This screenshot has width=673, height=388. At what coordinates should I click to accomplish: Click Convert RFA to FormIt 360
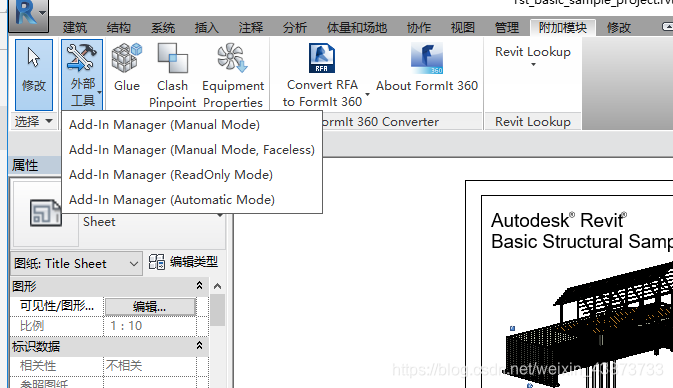pos(322,75)
